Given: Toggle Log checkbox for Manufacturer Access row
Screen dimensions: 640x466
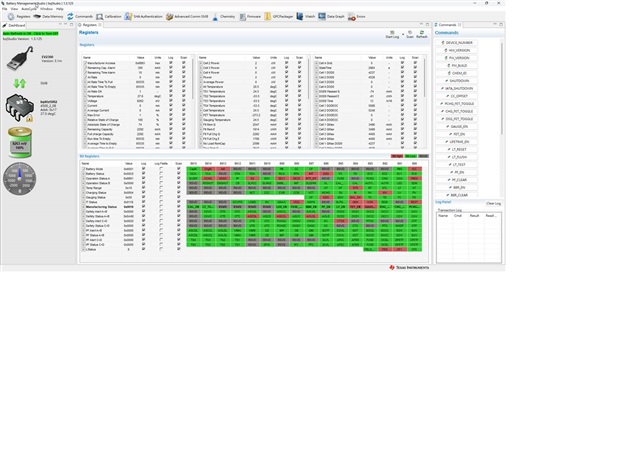Looking at the screenshot, I should click(171, 63).
